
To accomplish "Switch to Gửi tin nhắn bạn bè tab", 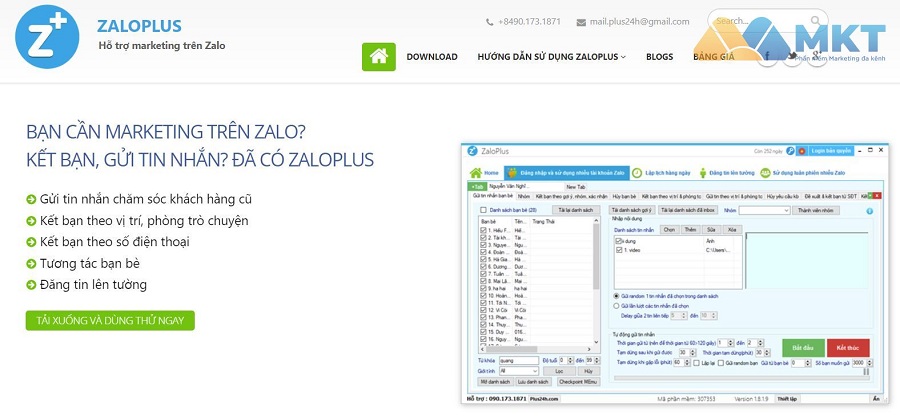I will point(492,196).
